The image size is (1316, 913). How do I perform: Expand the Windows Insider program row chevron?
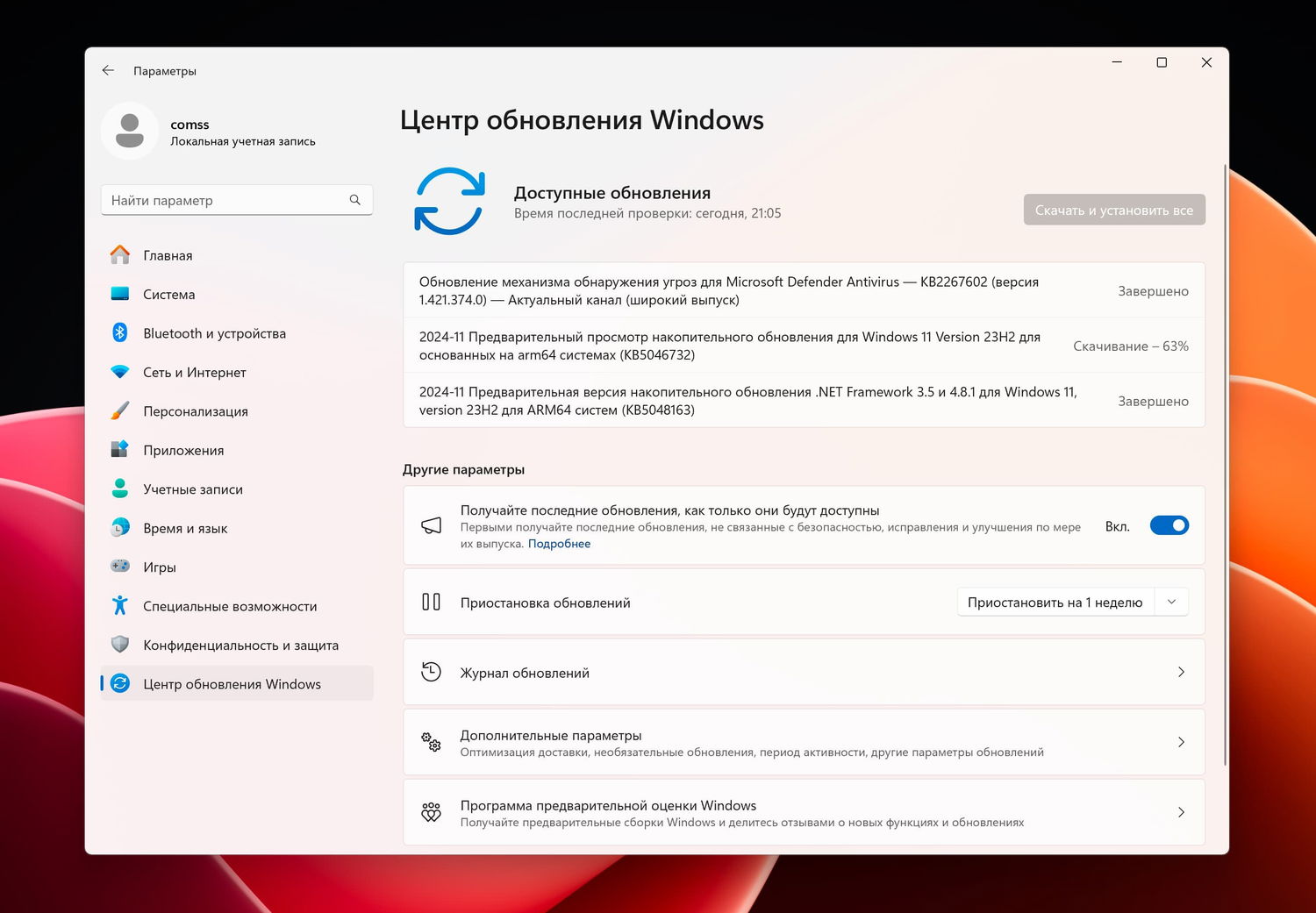click(1181, 812)
